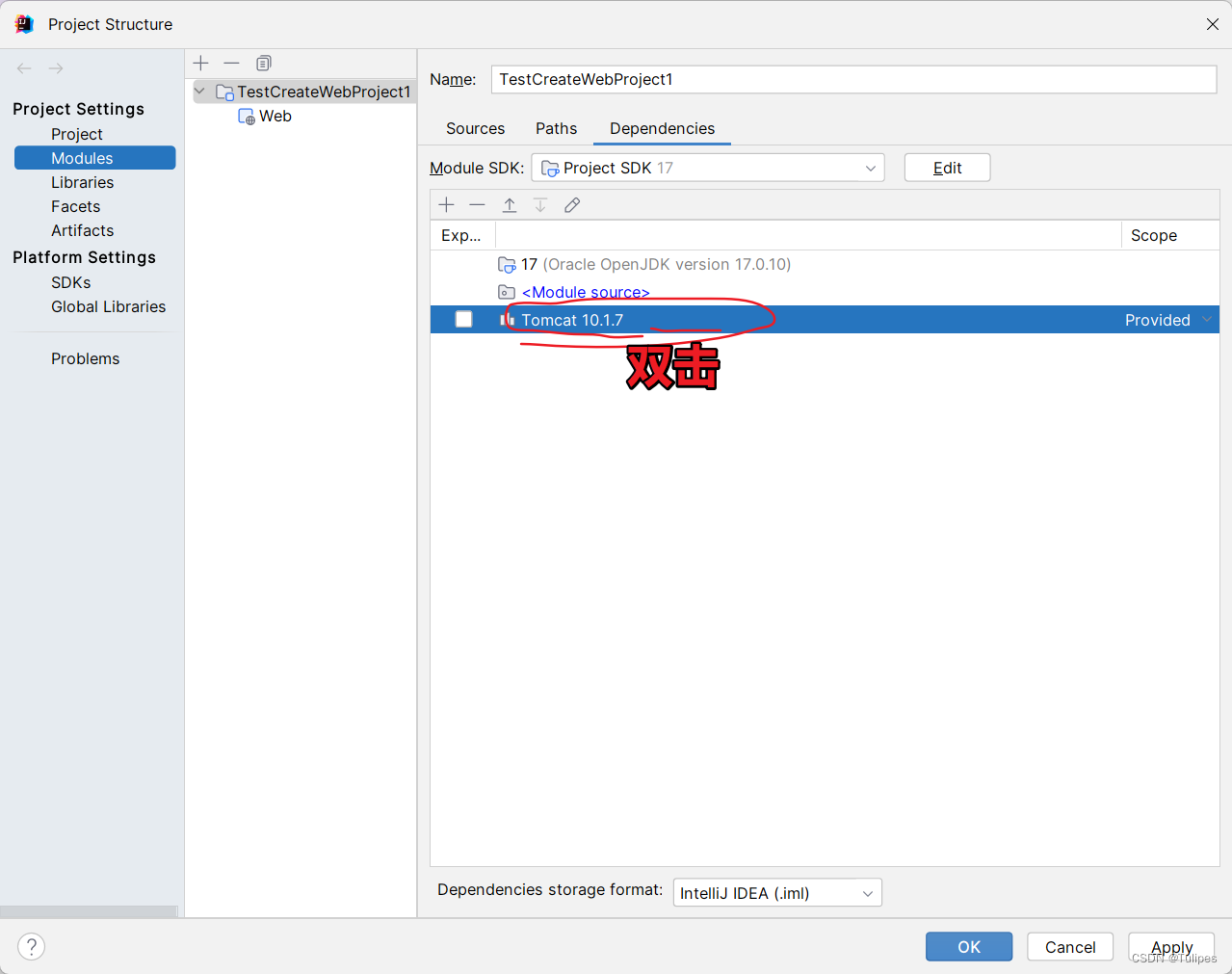Remove selected module with minus icon

[231, 63]
